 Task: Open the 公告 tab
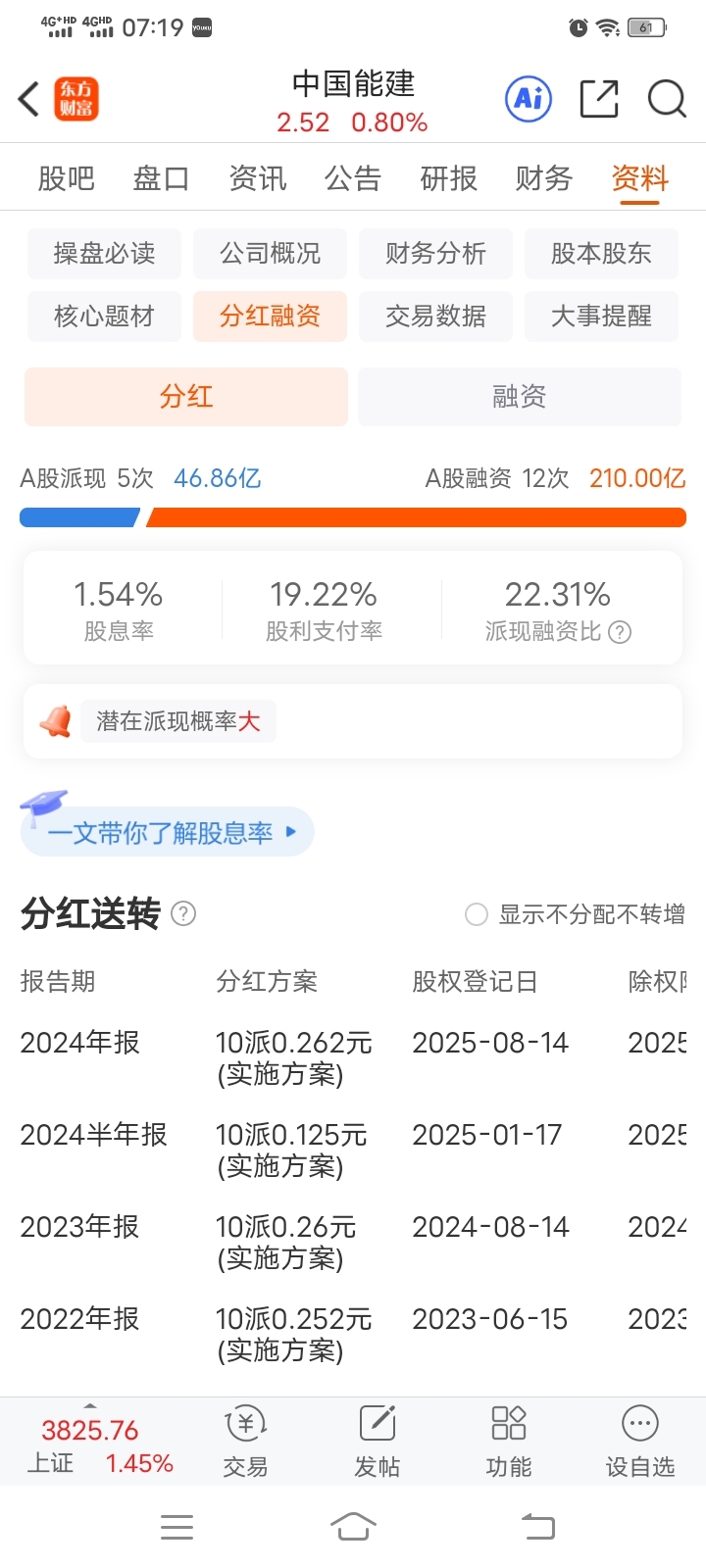point(353,178)
